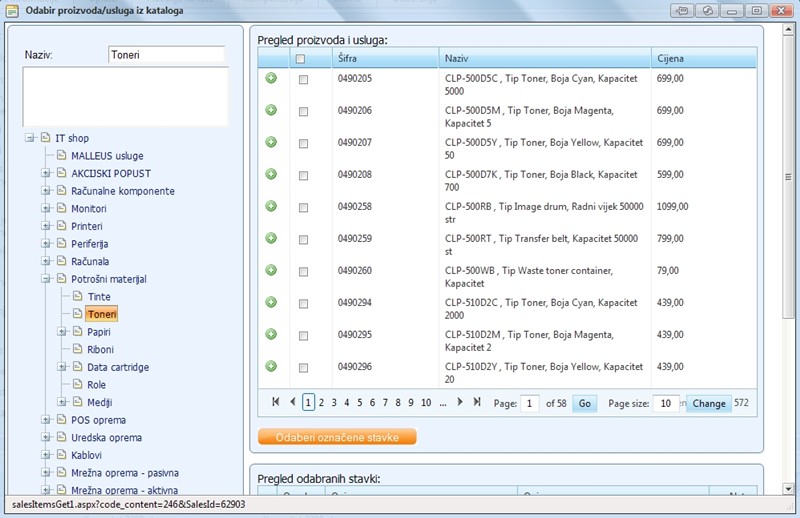The height and width of the screenshot is (518, 800).
Task: Click the vertical scrollbar down arrow
Action: [x=788, y=489]
